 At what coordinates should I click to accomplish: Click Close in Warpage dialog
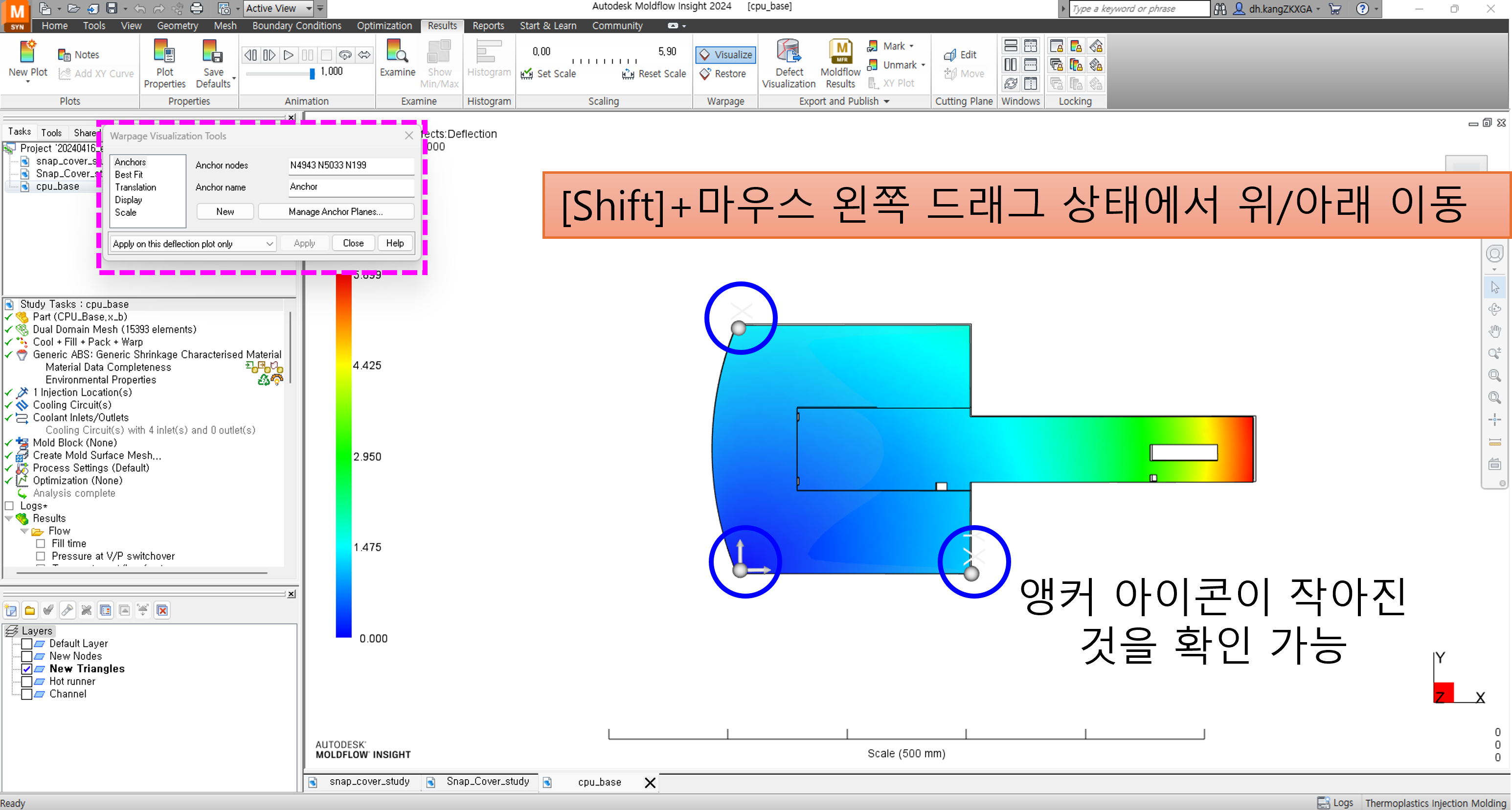click(x=353, y=243)
